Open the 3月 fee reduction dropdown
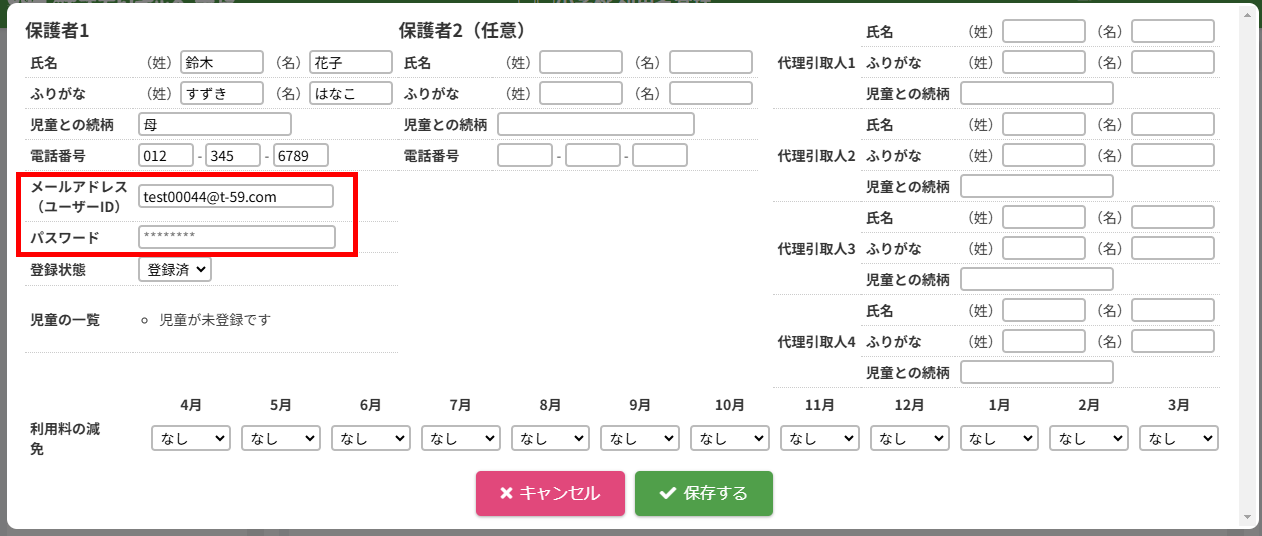The width and height of the screenshot is (1262, 536). pyautogui.click(x=1179, y=438)
